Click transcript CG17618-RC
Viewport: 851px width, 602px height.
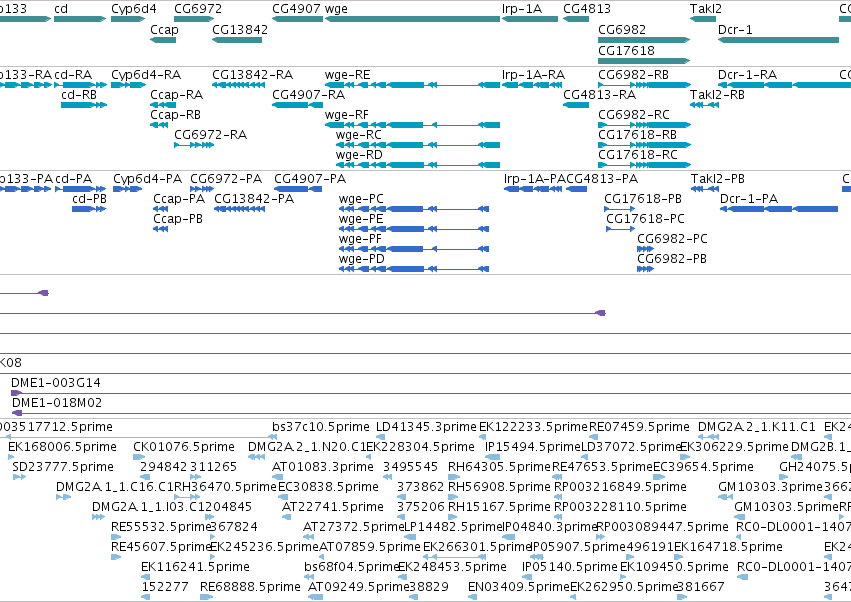[644, 166]
